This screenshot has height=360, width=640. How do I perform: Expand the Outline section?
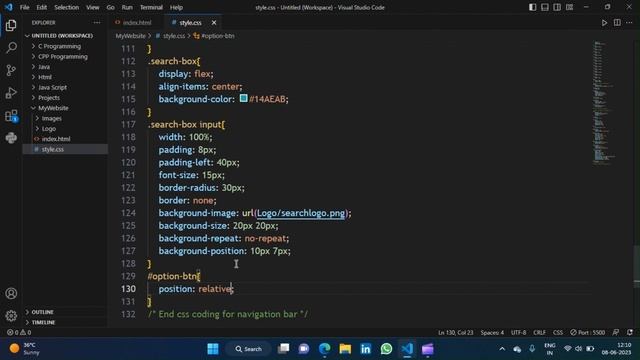point(42,312)
